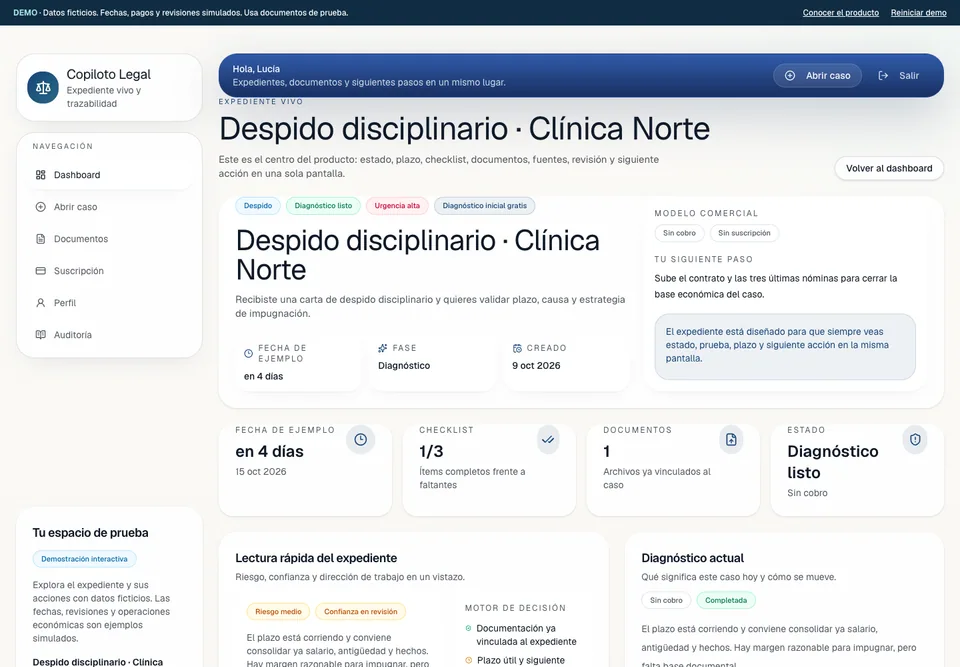Click the calendar icon next to the CREADO label

point(517,348)
